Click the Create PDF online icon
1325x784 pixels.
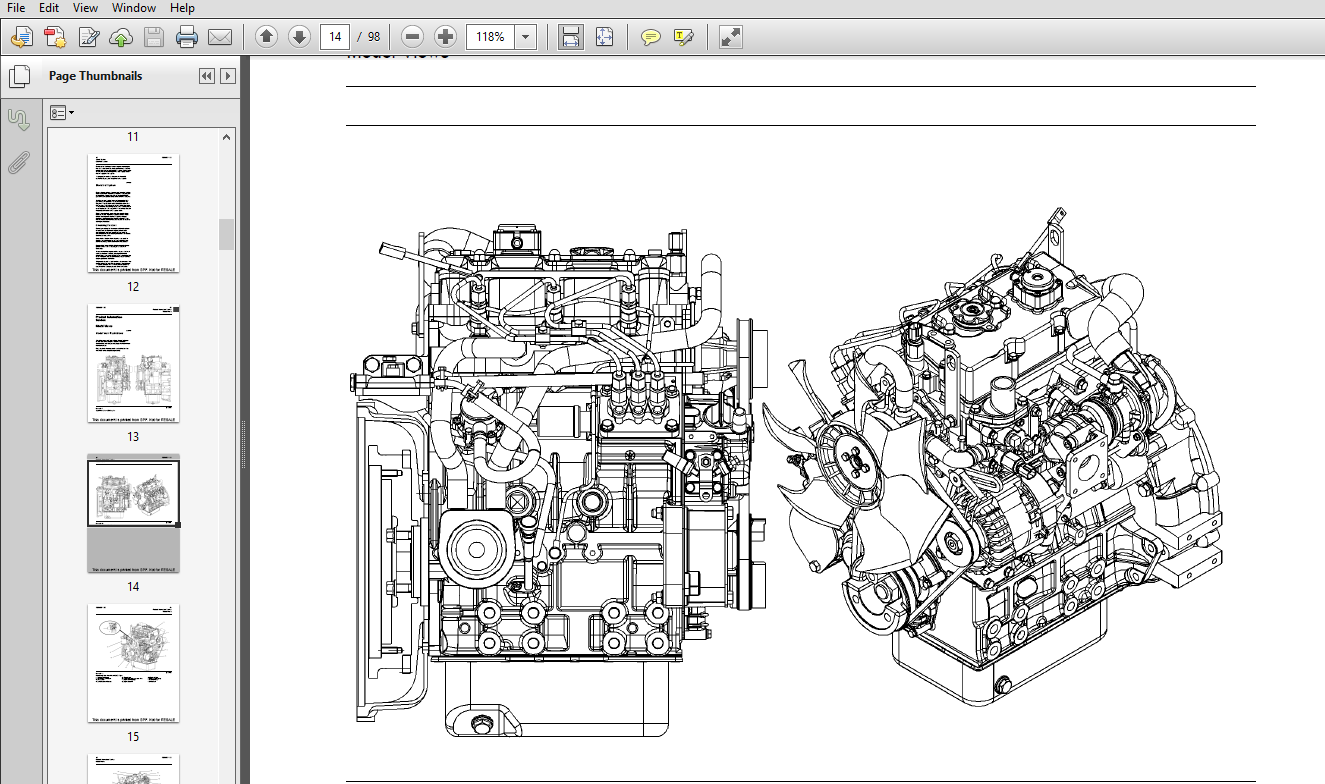(21, 38)
